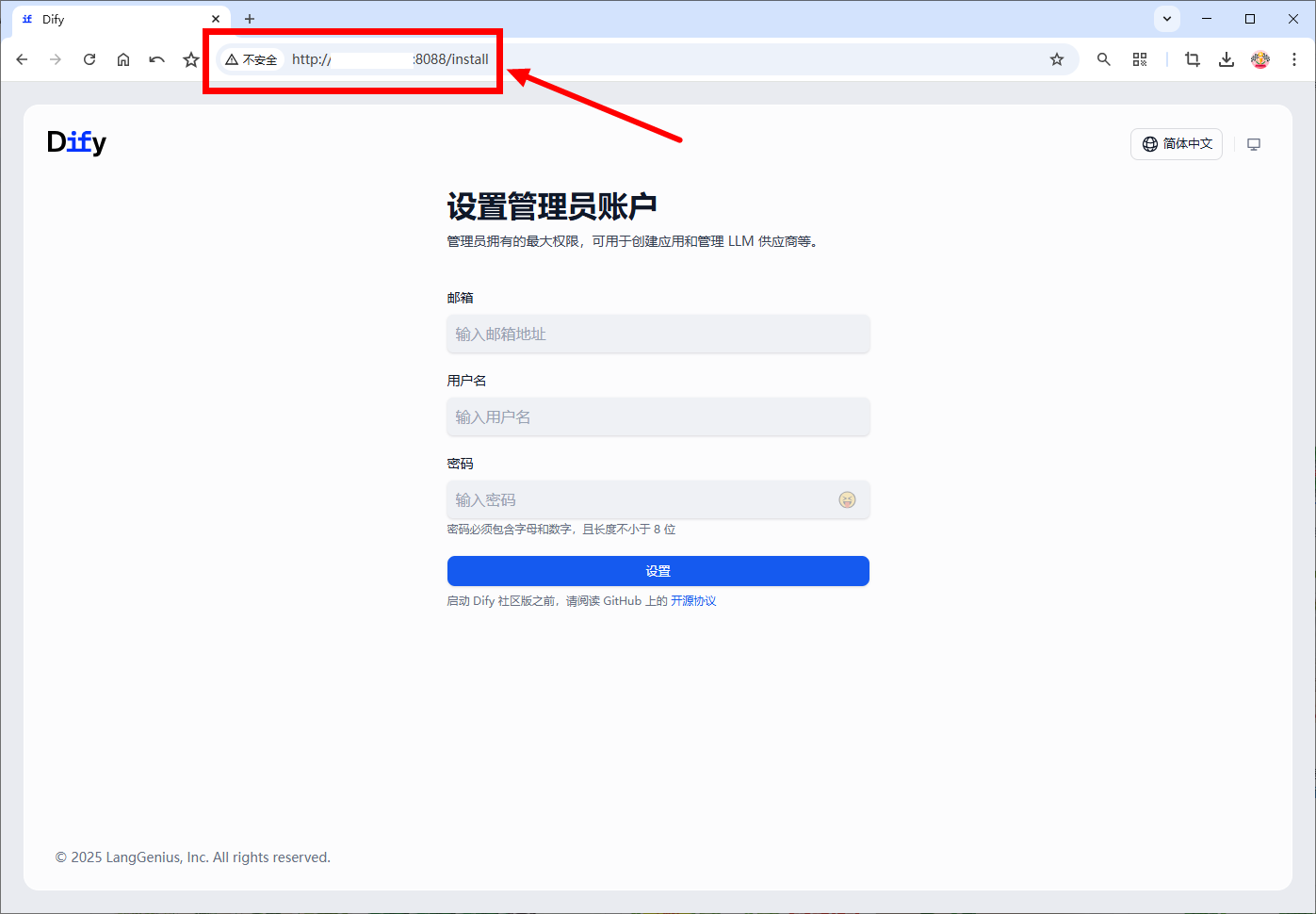Maximize the browser window
1316x914 pixels.
coord(1250,19)
